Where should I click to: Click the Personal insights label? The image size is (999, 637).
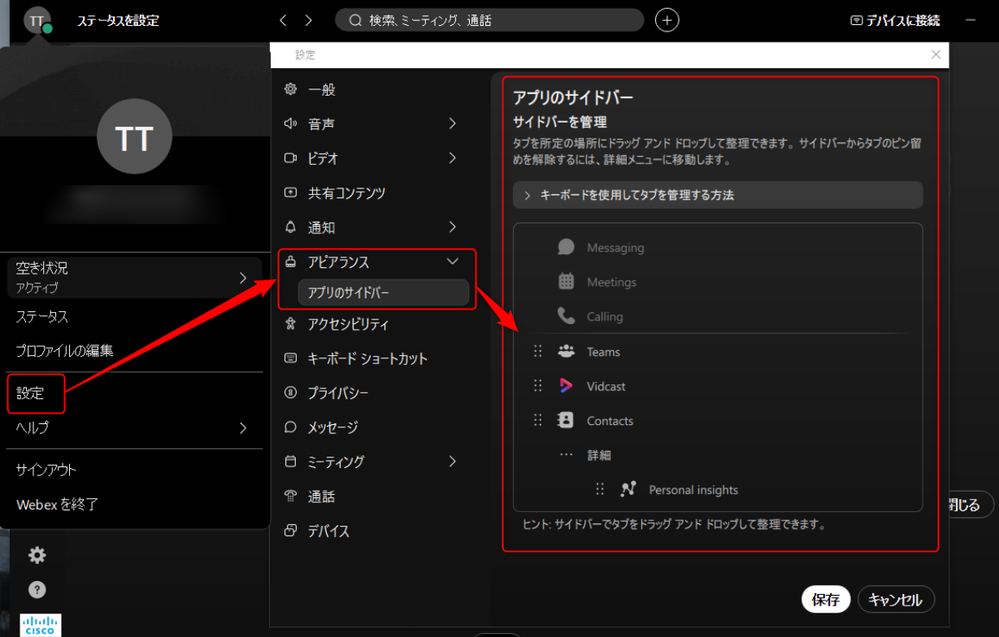coord(693,490)
